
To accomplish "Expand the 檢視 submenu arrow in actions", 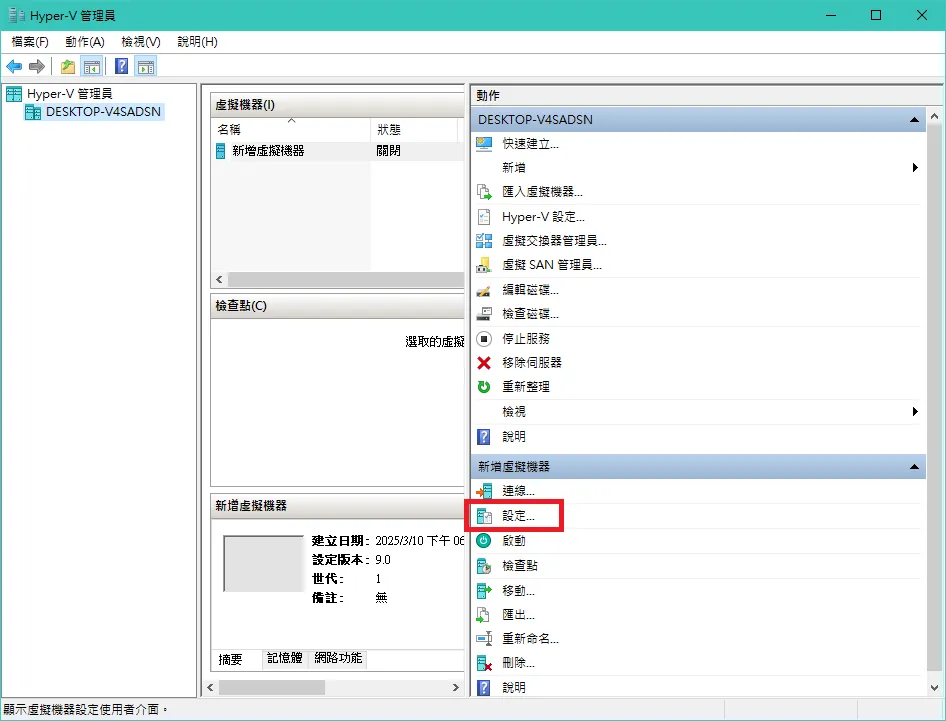I will pos(915,411).
